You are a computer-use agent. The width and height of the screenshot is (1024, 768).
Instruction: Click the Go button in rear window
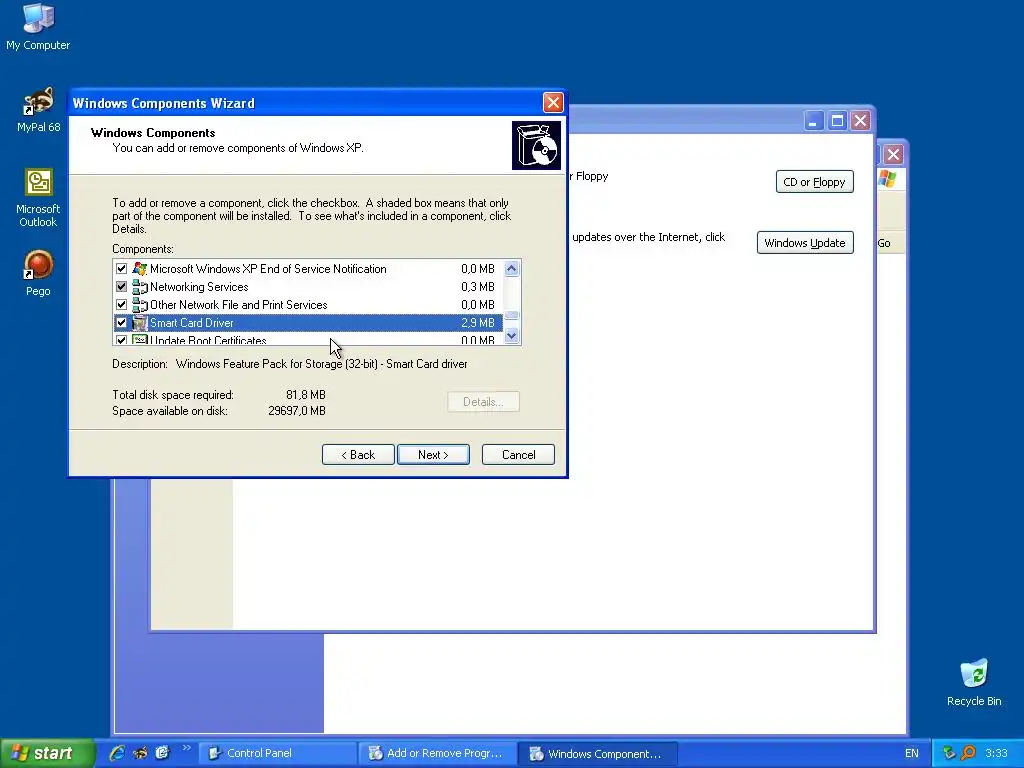pyautogui.click(x=884, y=243)
